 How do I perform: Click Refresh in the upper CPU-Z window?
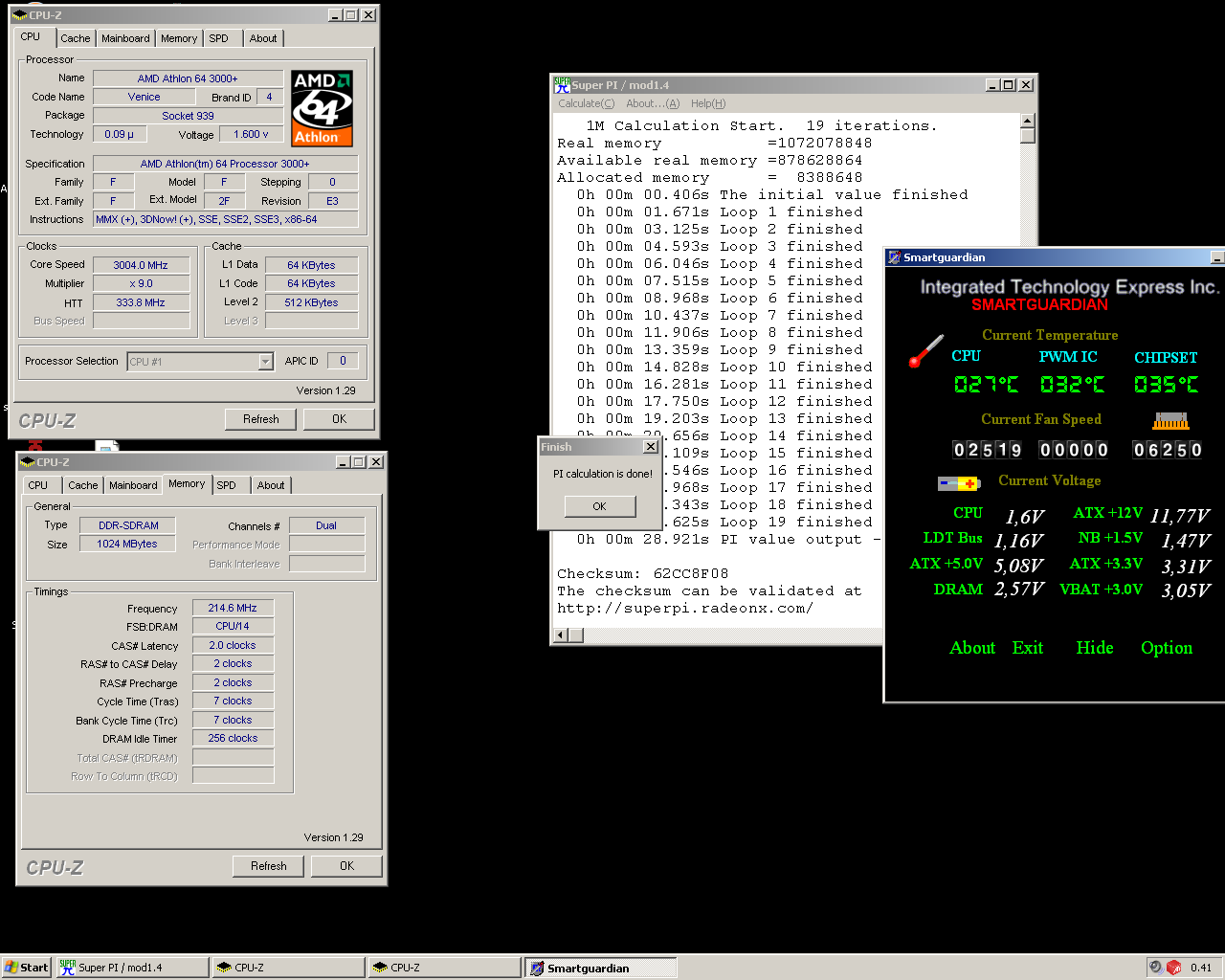pyautogui.click(x=261, y=419)
